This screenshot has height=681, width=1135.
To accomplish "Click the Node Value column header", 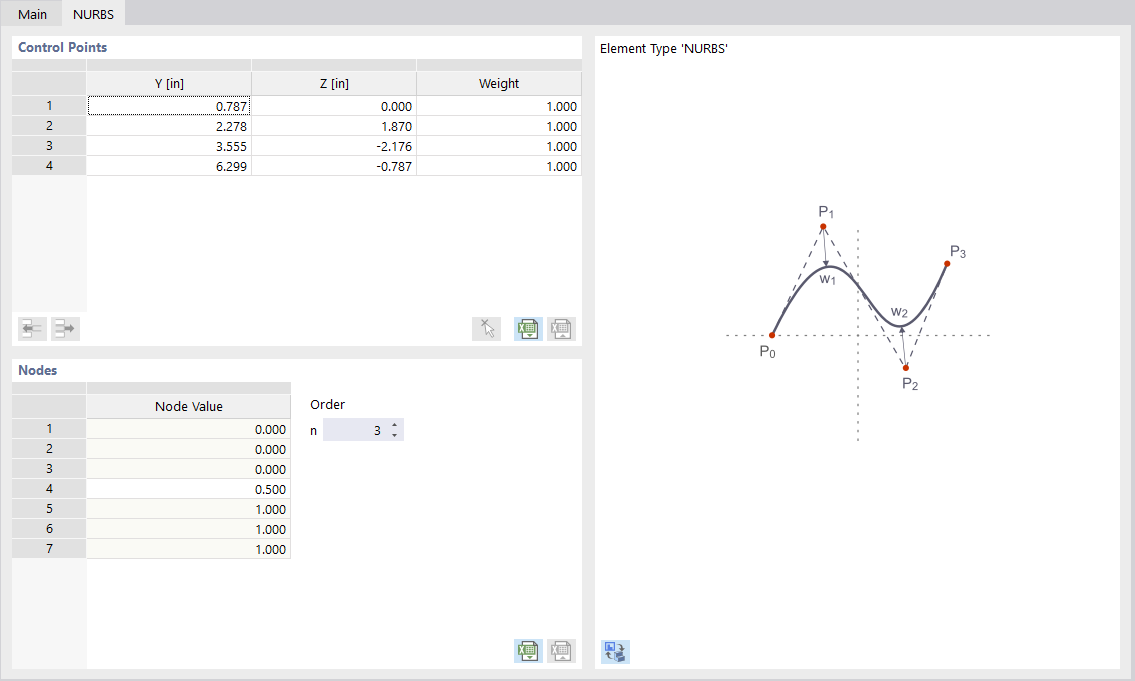I will (188, 405).
